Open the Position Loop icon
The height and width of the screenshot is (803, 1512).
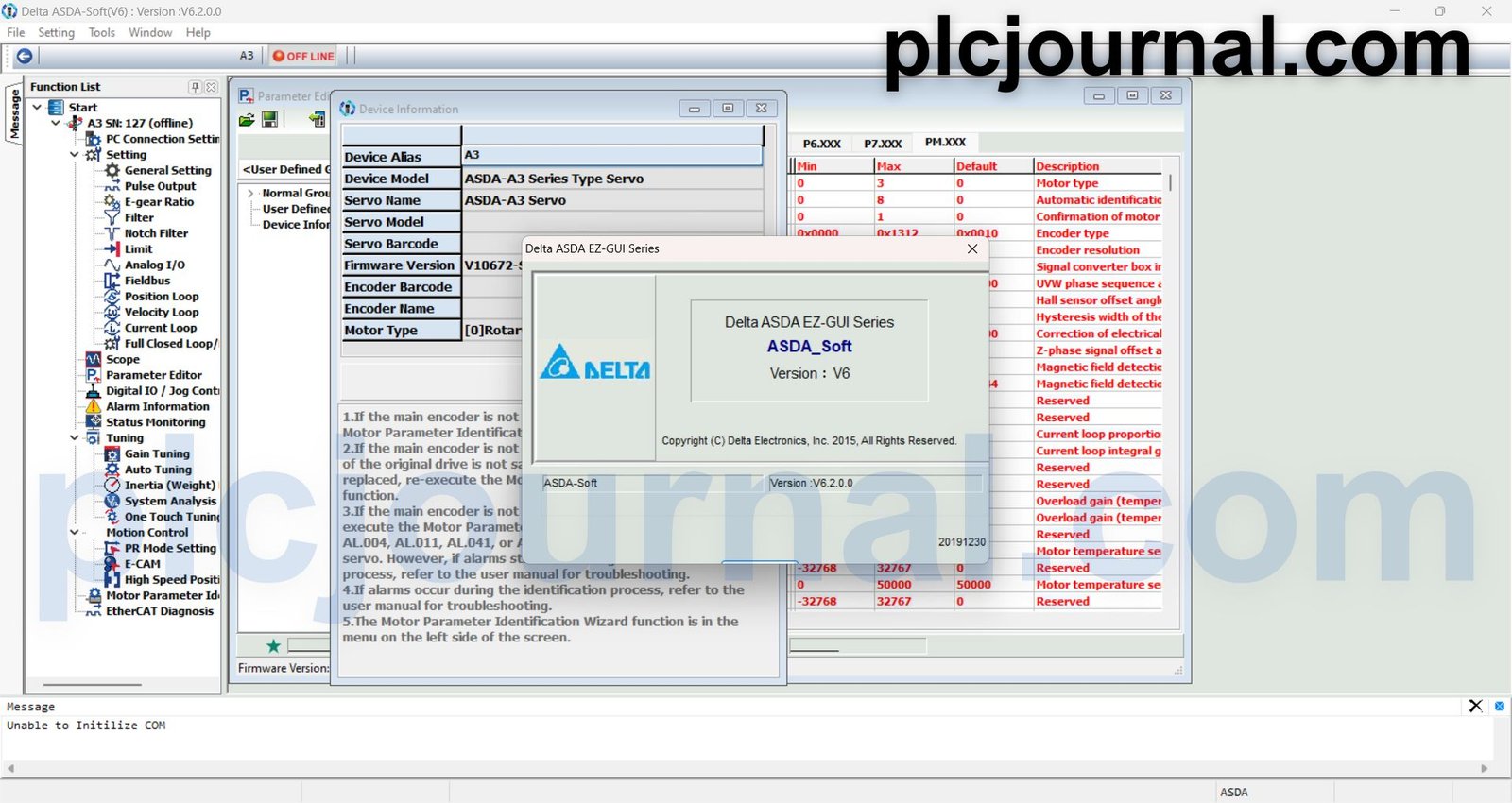pyautogui.click(x=112, y=297)
